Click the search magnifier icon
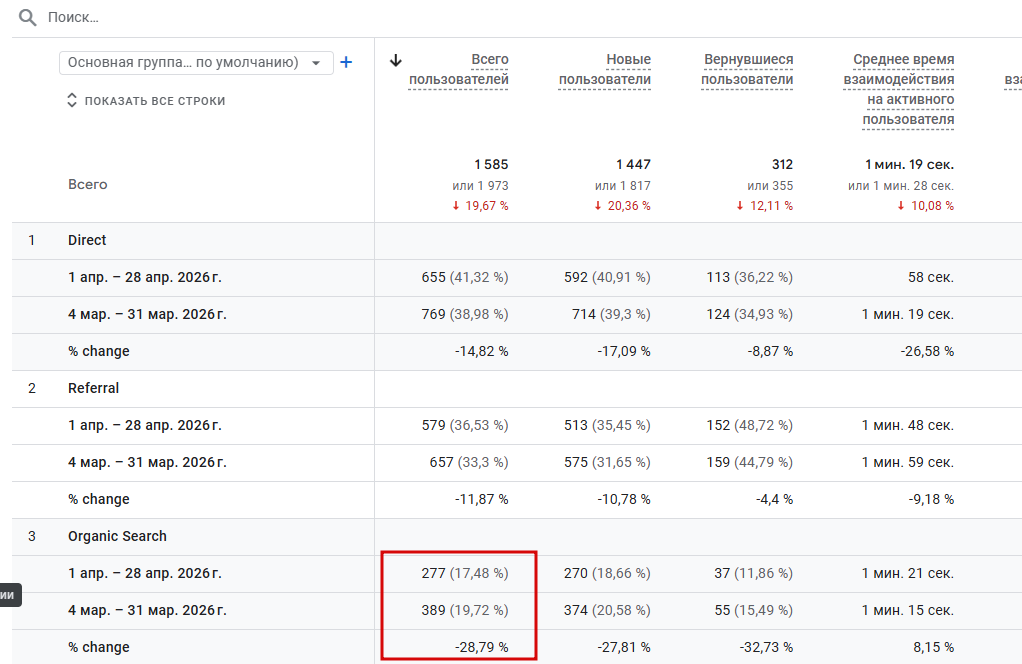This screenshot has width=1022, height=664. tap(28, 18)
